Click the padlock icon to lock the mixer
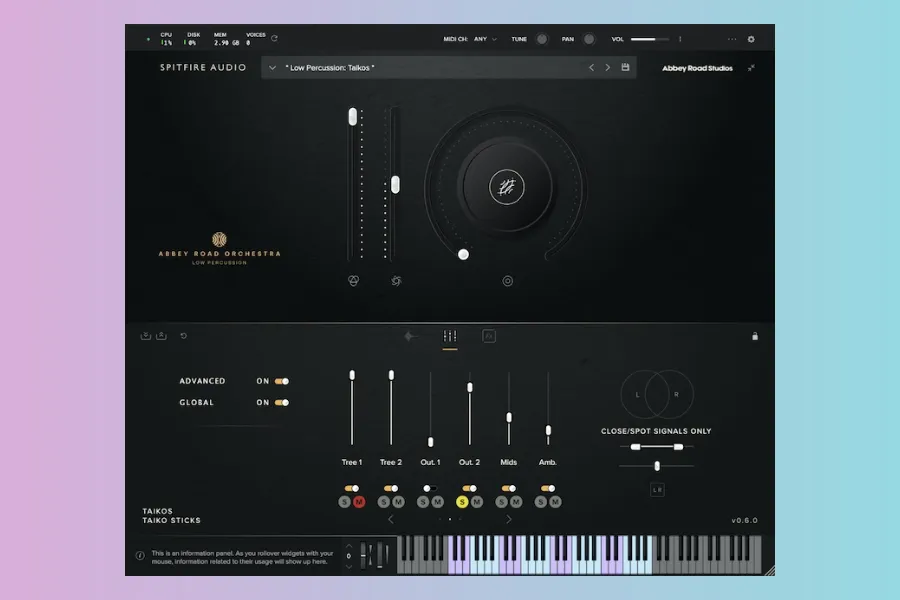The width and height of the screenshot is (900, 600). 755,336
